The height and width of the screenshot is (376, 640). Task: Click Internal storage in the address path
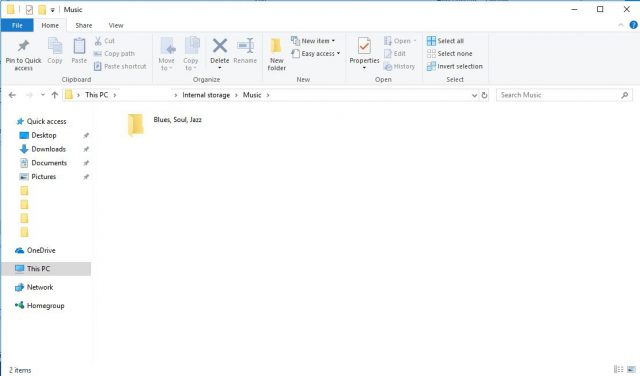coord(206,95)
